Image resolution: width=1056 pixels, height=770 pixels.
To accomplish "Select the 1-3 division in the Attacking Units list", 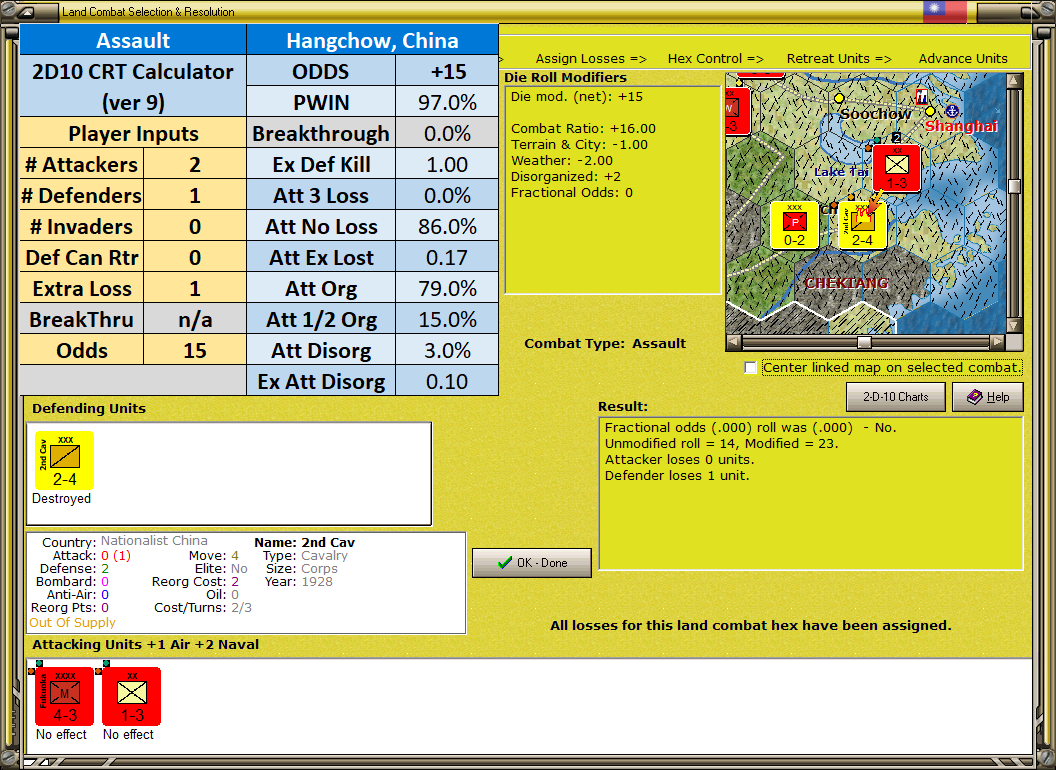I will click(131, 696).
